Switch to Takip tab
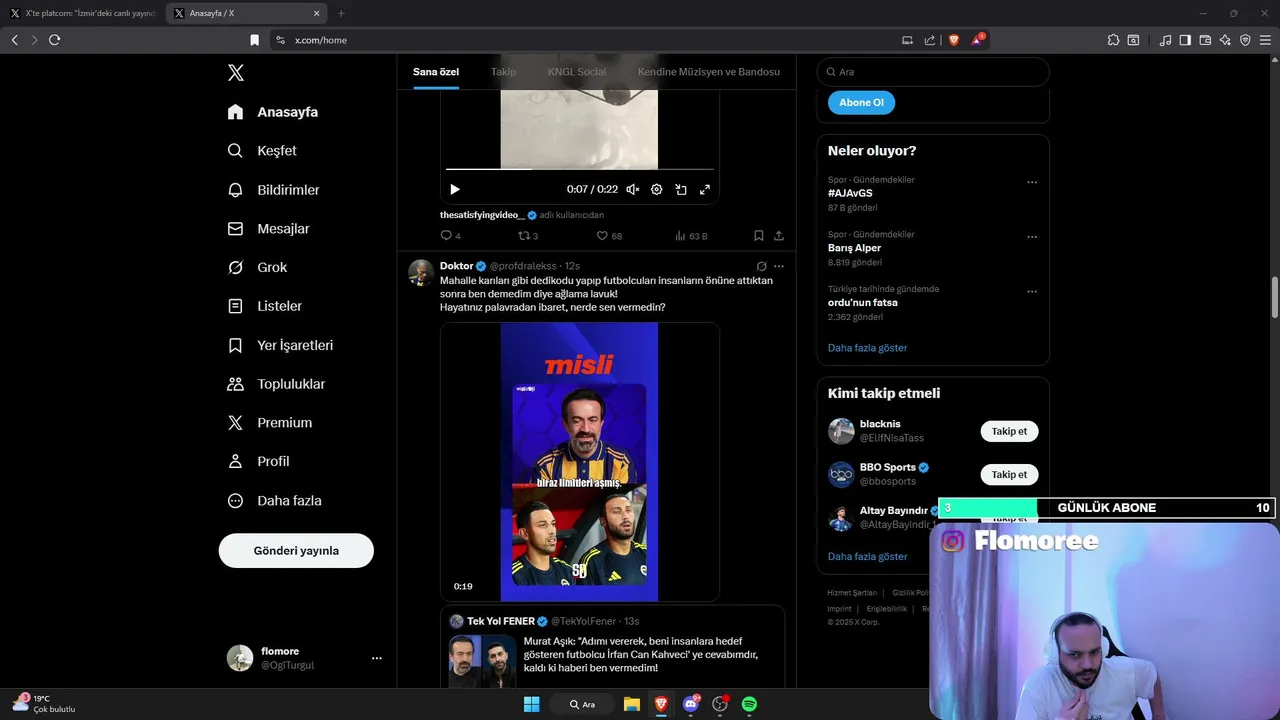1280x720 pixels. tap(503, 72)
